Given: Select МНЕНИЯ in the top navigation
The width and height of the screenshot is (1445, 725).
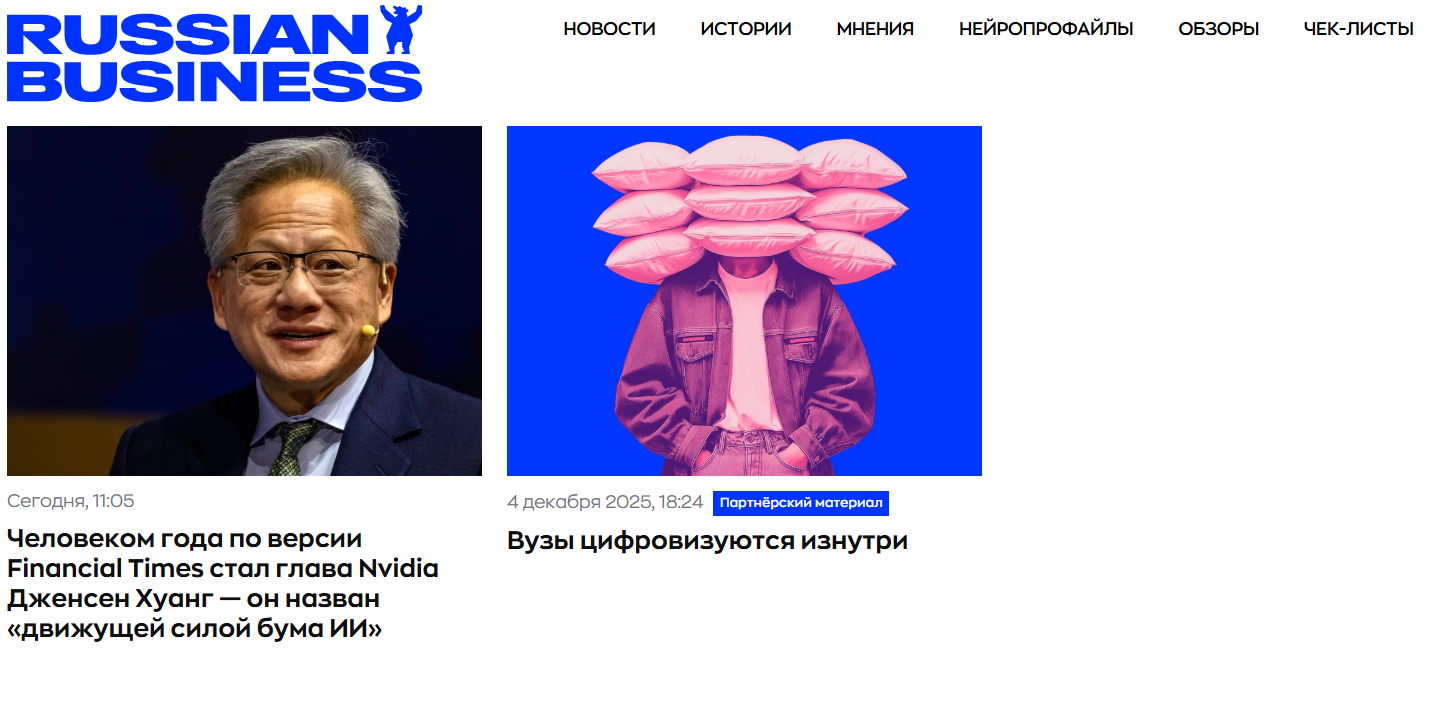Looking at the screenshot, I should pos(875,29).
